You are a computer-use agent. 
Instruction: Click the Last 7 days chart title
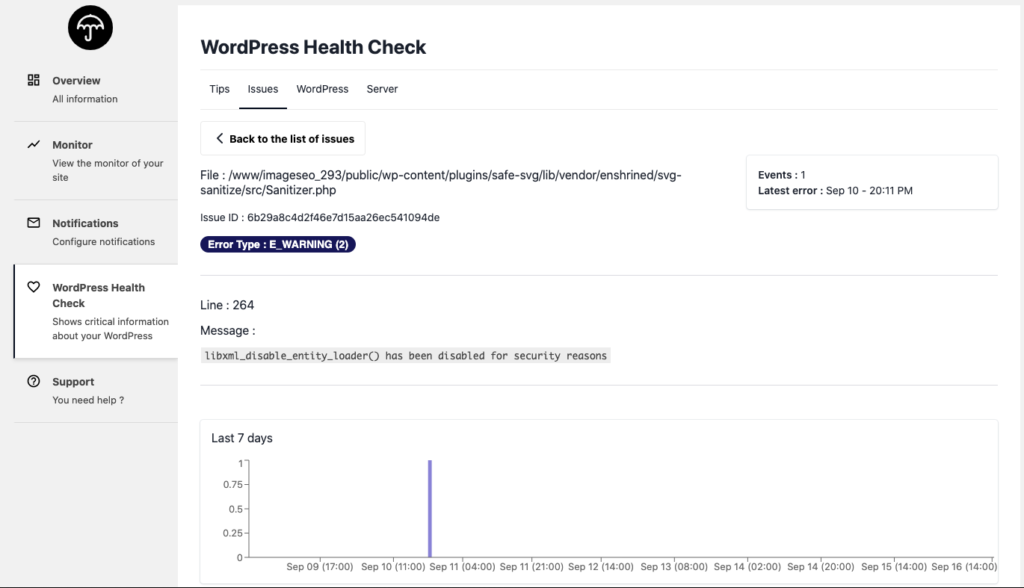tap(242, 438)
